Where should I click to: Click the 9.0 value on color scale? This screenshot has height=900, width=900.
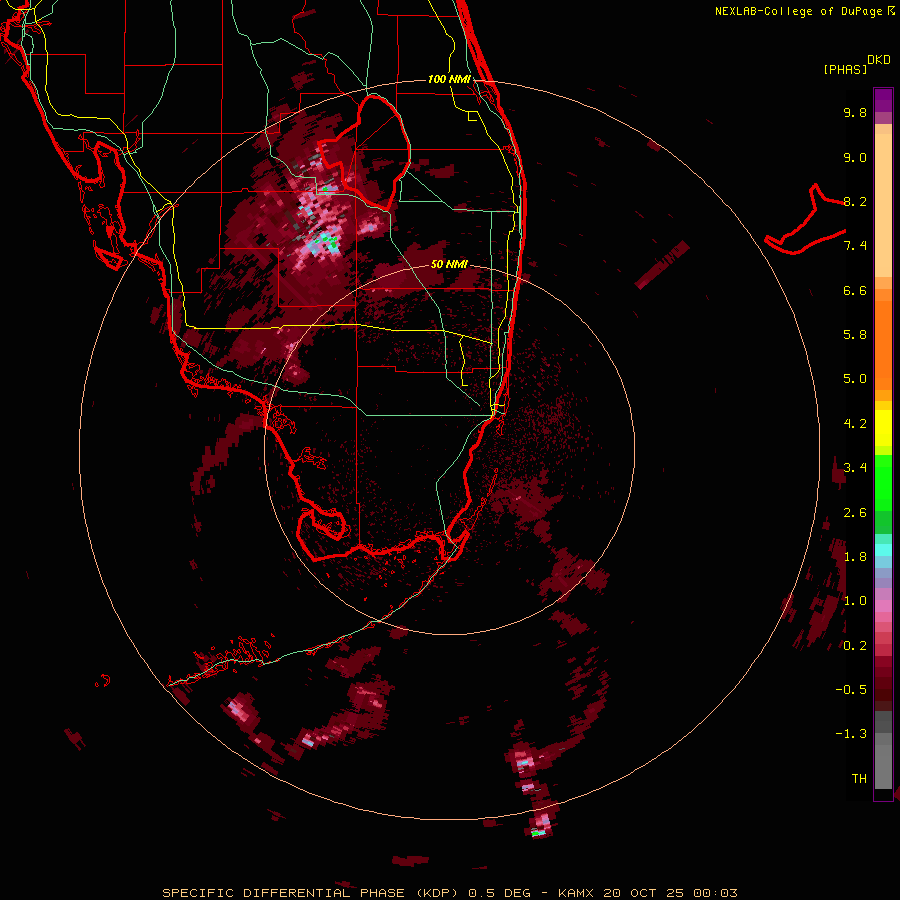[855, 157]
